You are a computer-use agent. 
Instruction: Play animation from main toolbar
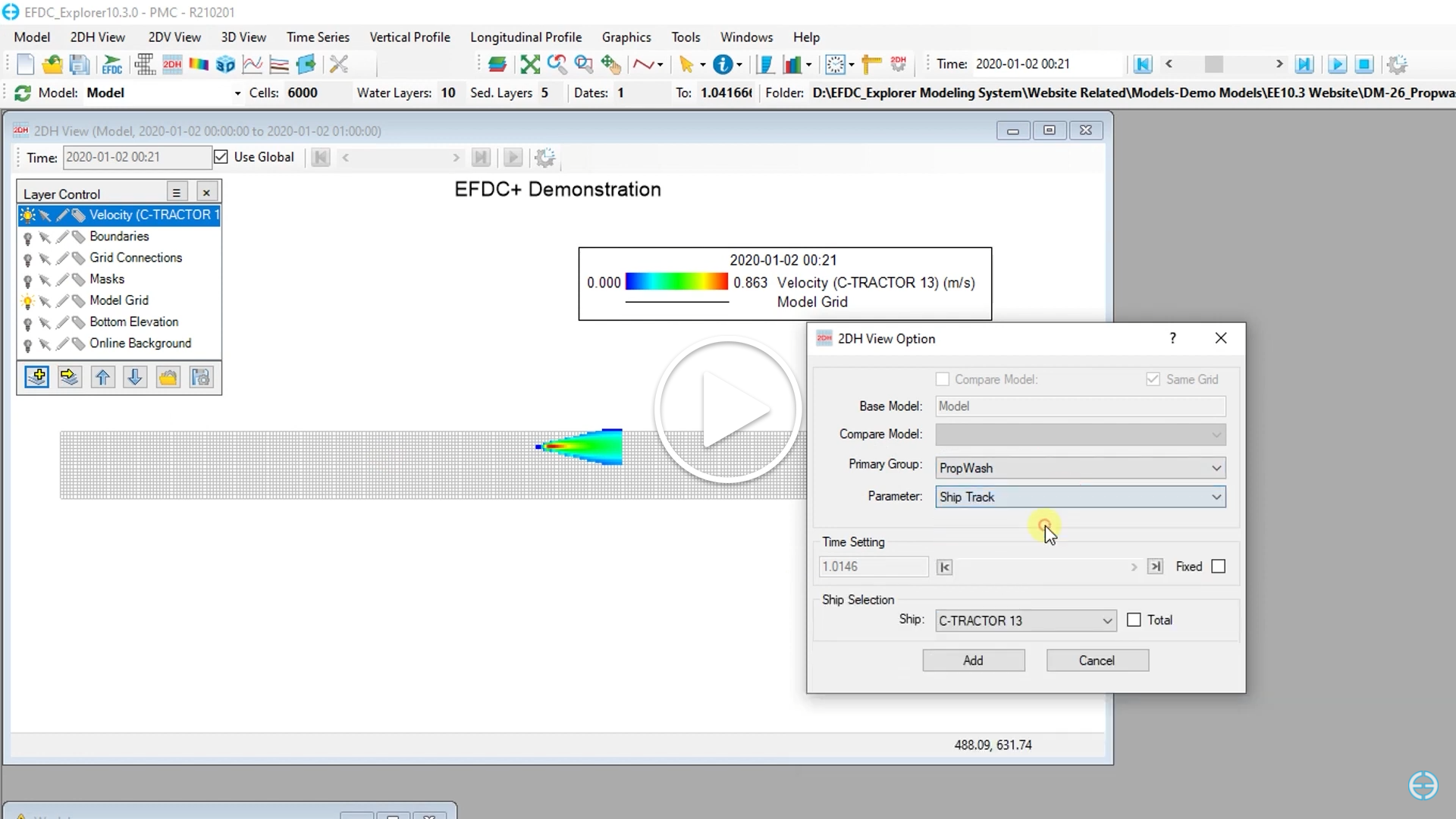[1337, 64]
